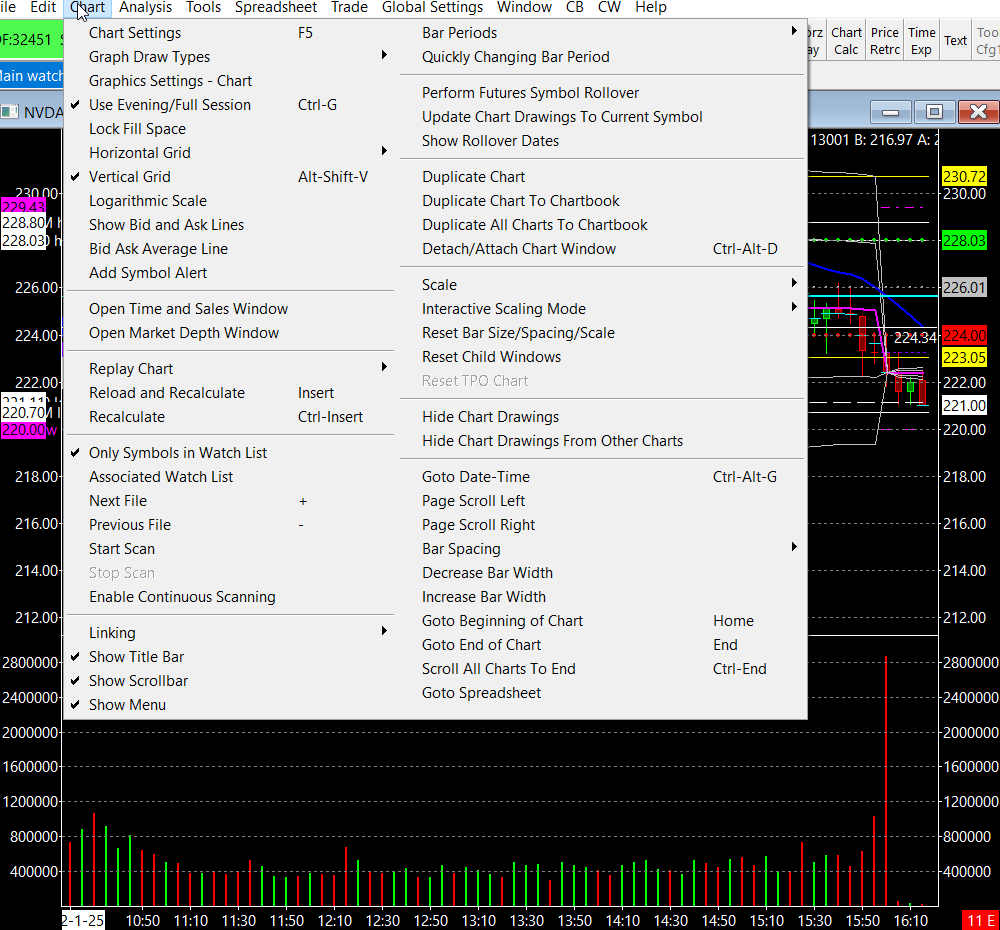Activate the Text drawing tool

(955, 41)
